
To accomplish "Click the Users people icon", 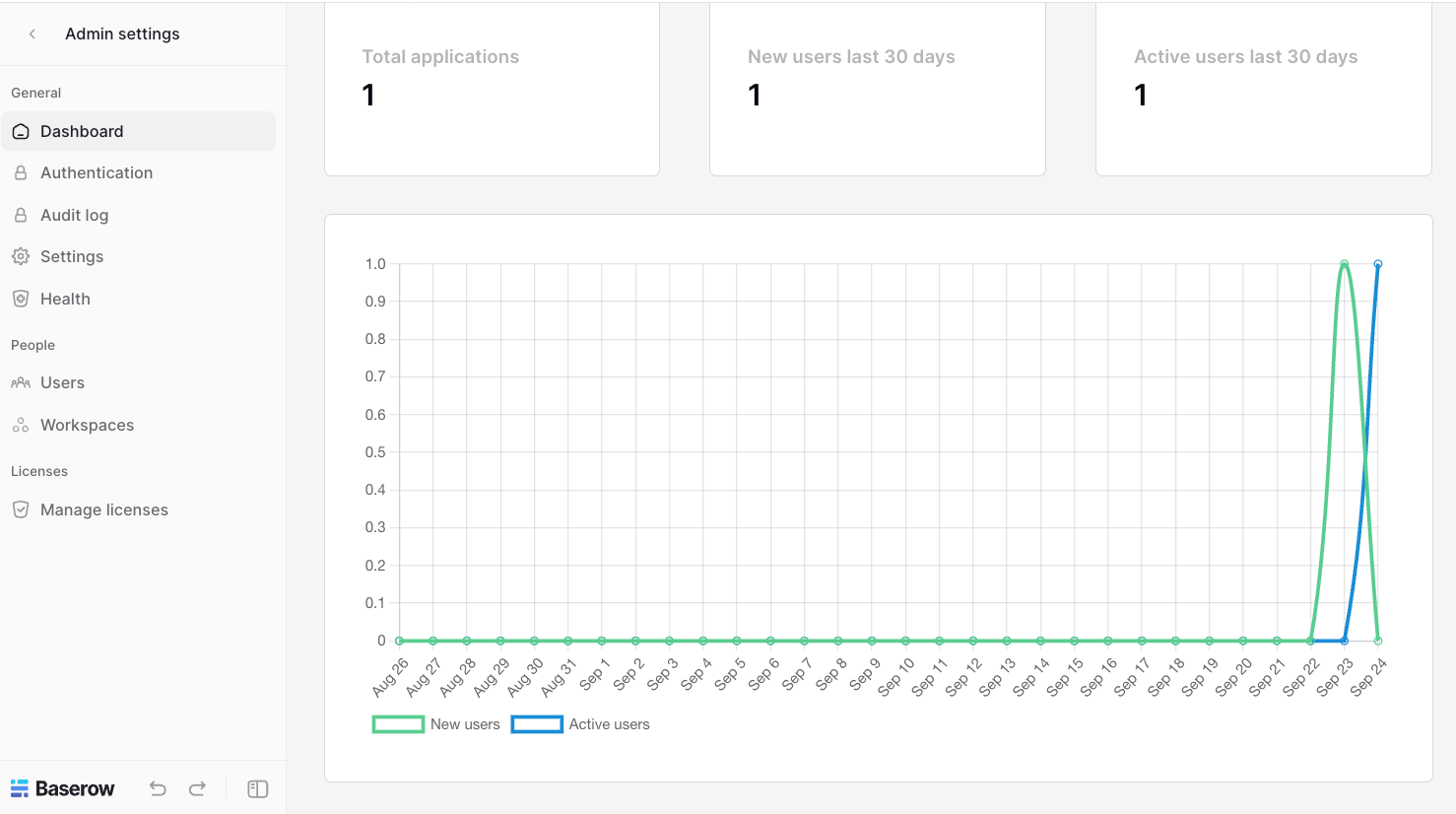I will (x=20, y=382).
